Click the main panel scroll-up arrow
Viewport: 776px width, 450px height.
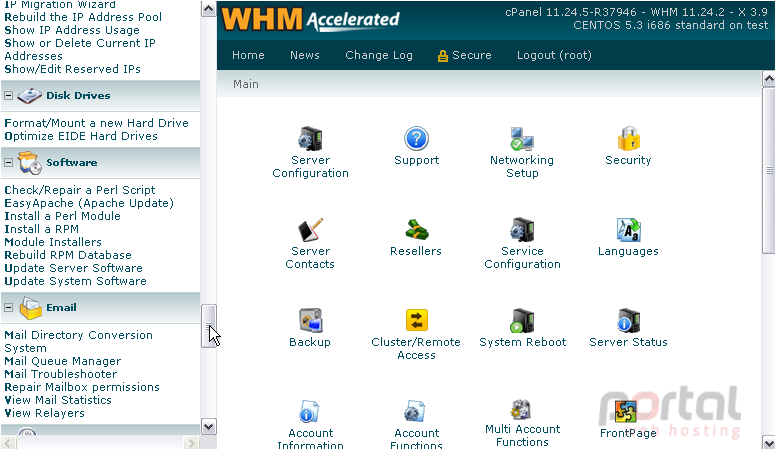click(769, 78)
